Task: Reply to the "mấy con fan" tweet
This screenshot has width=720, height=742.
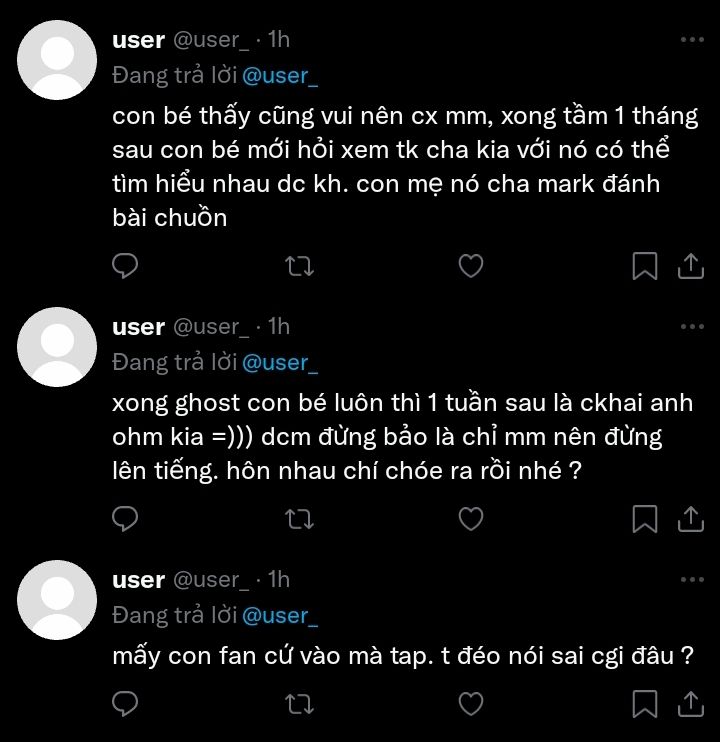Action: [125, 704]
